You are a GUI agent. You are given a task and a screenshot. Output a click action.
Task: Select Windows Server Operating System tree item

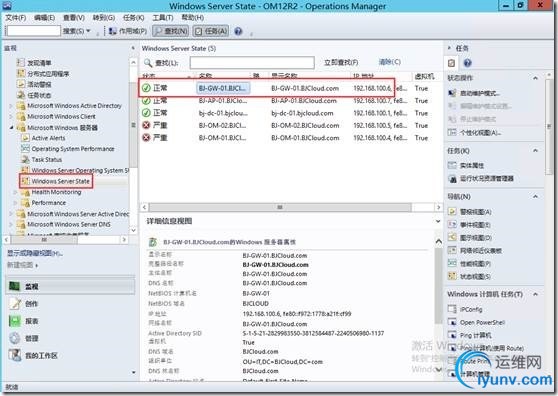80,170
